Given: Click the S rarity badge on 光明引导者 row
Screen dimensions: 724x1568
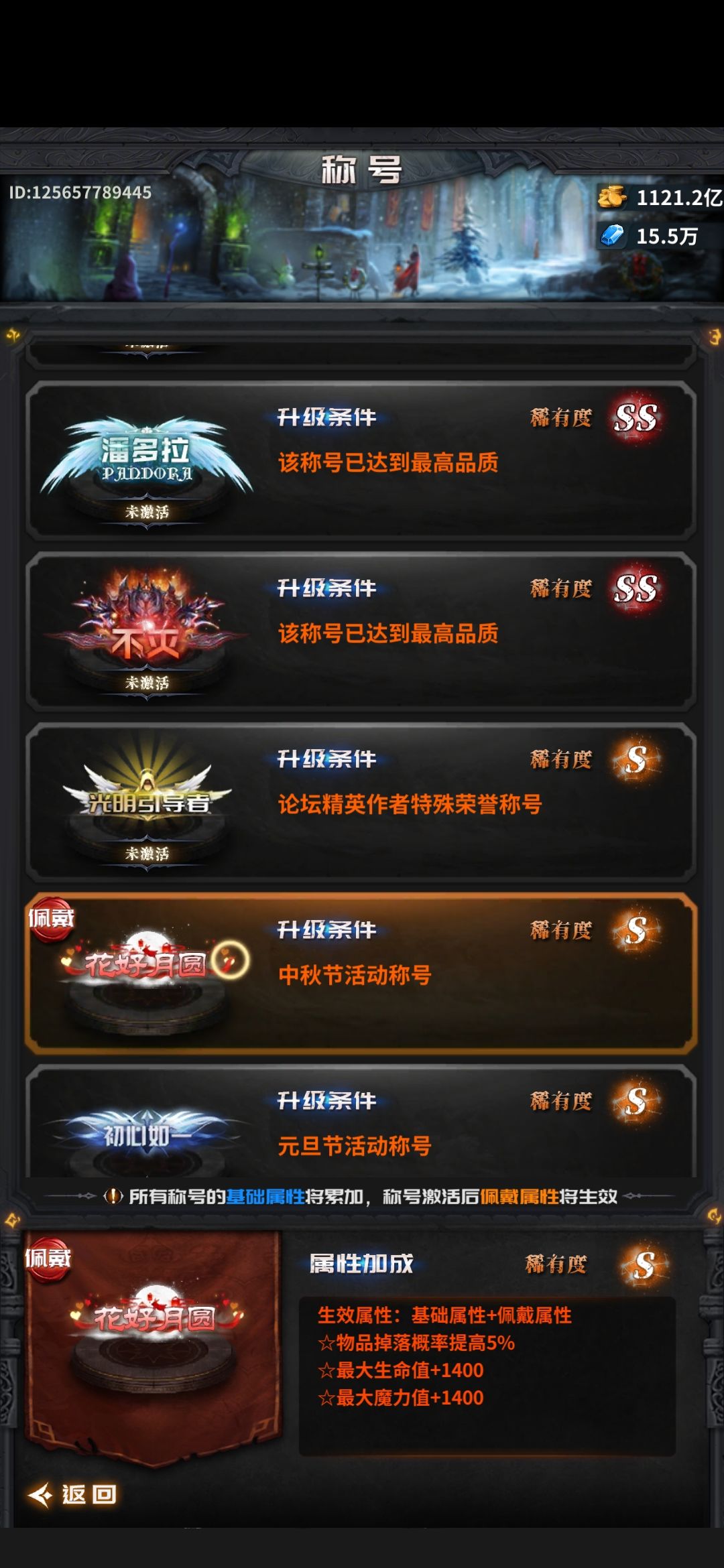Looking at the screenshot, I should point(635,760).
